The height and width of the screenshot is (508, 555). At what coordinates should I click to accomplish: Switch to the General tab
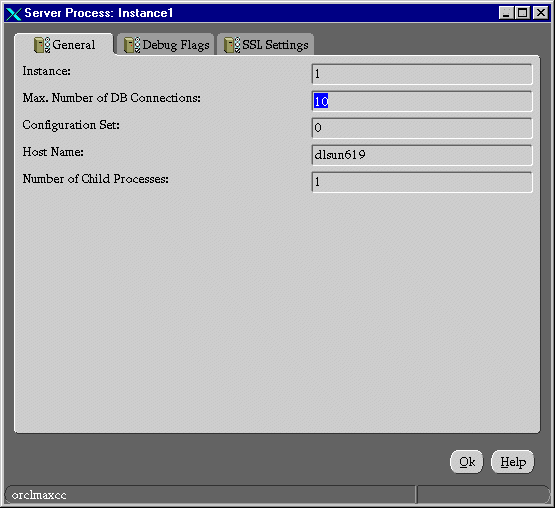tap(64, 44)
